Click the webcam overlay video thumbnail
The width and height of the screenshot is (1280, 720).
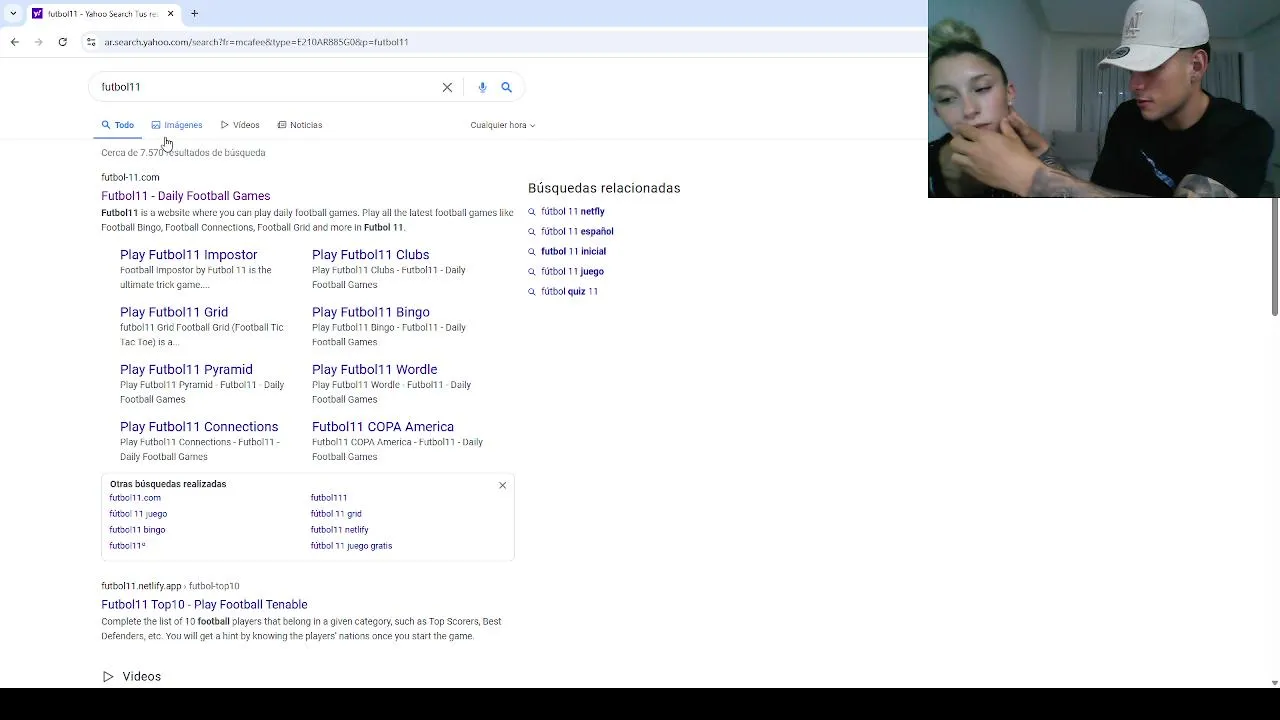[1104, 99]
